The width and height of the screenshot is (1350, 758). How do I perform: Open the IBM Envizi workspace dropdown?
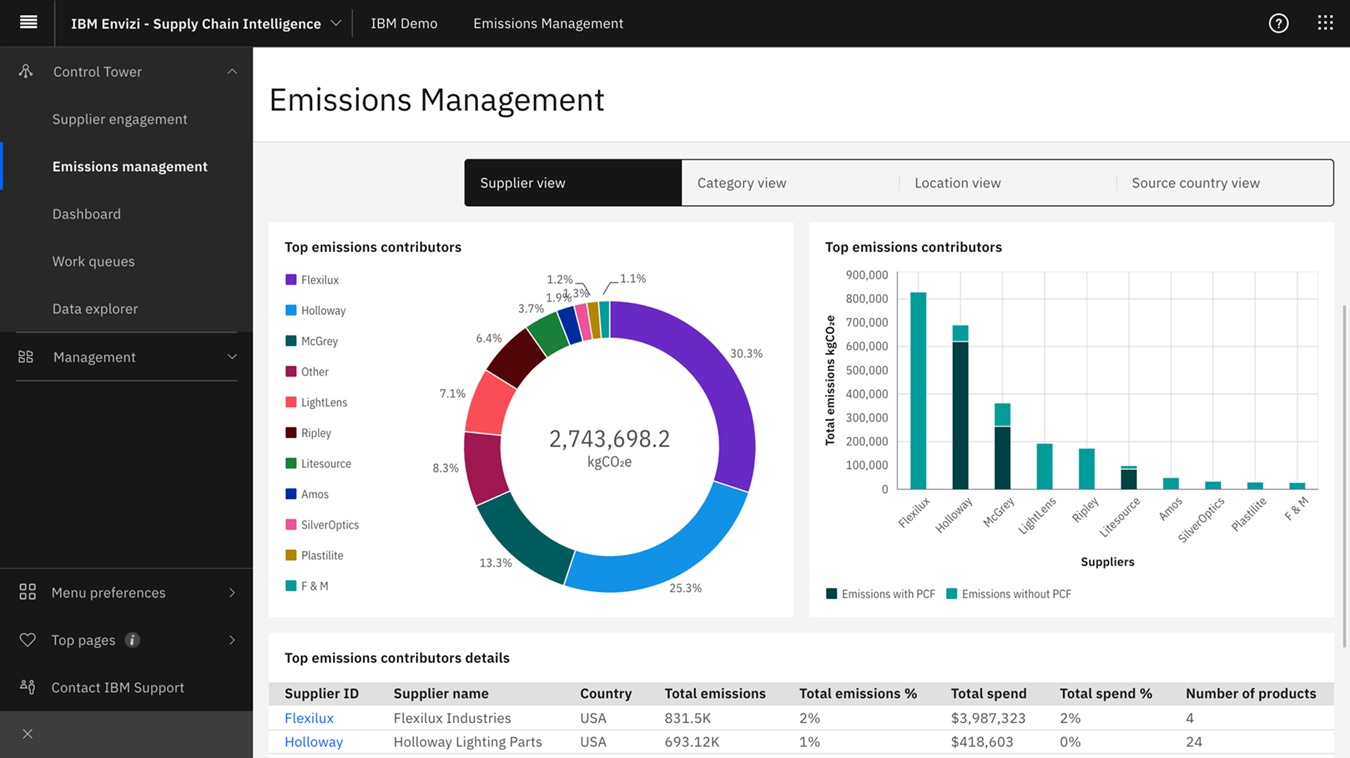click(x=335, y=22)
